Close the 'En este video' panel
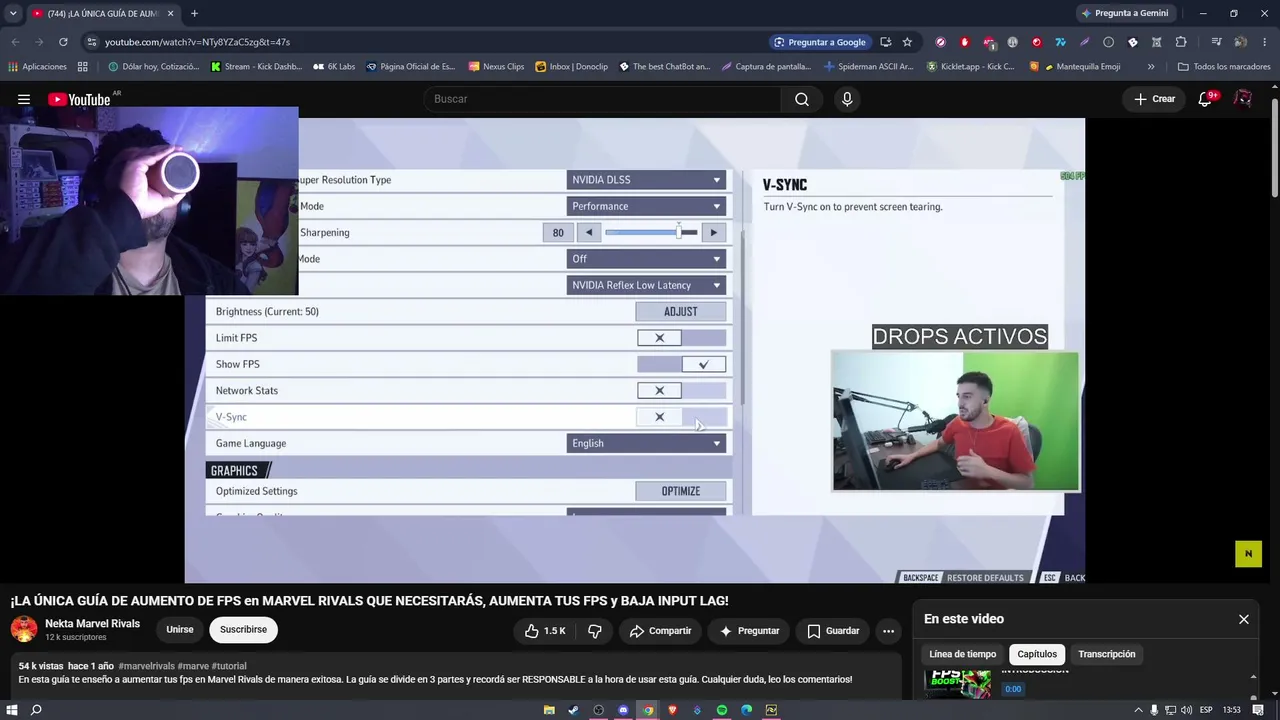The image size is (1280, 720). [x=1244, y=619]
